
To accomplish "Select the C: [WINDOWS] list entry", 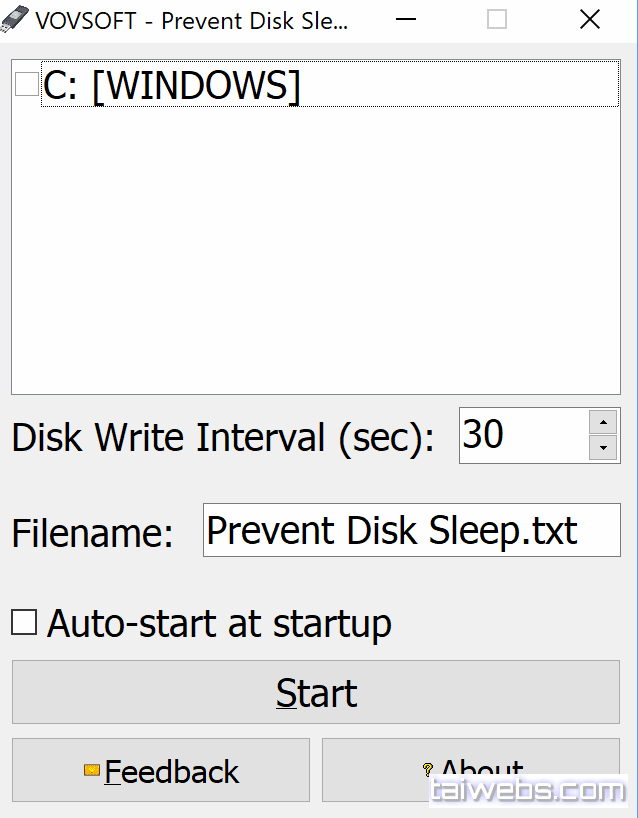I will point(172,87).
